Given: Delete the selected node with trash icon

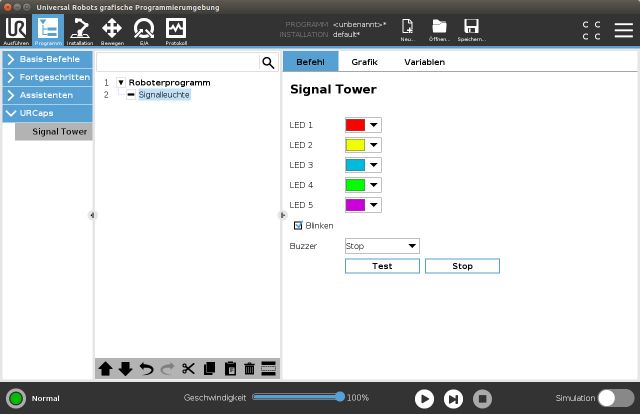Looking at the screenshot, I should (x=250, y=369).
